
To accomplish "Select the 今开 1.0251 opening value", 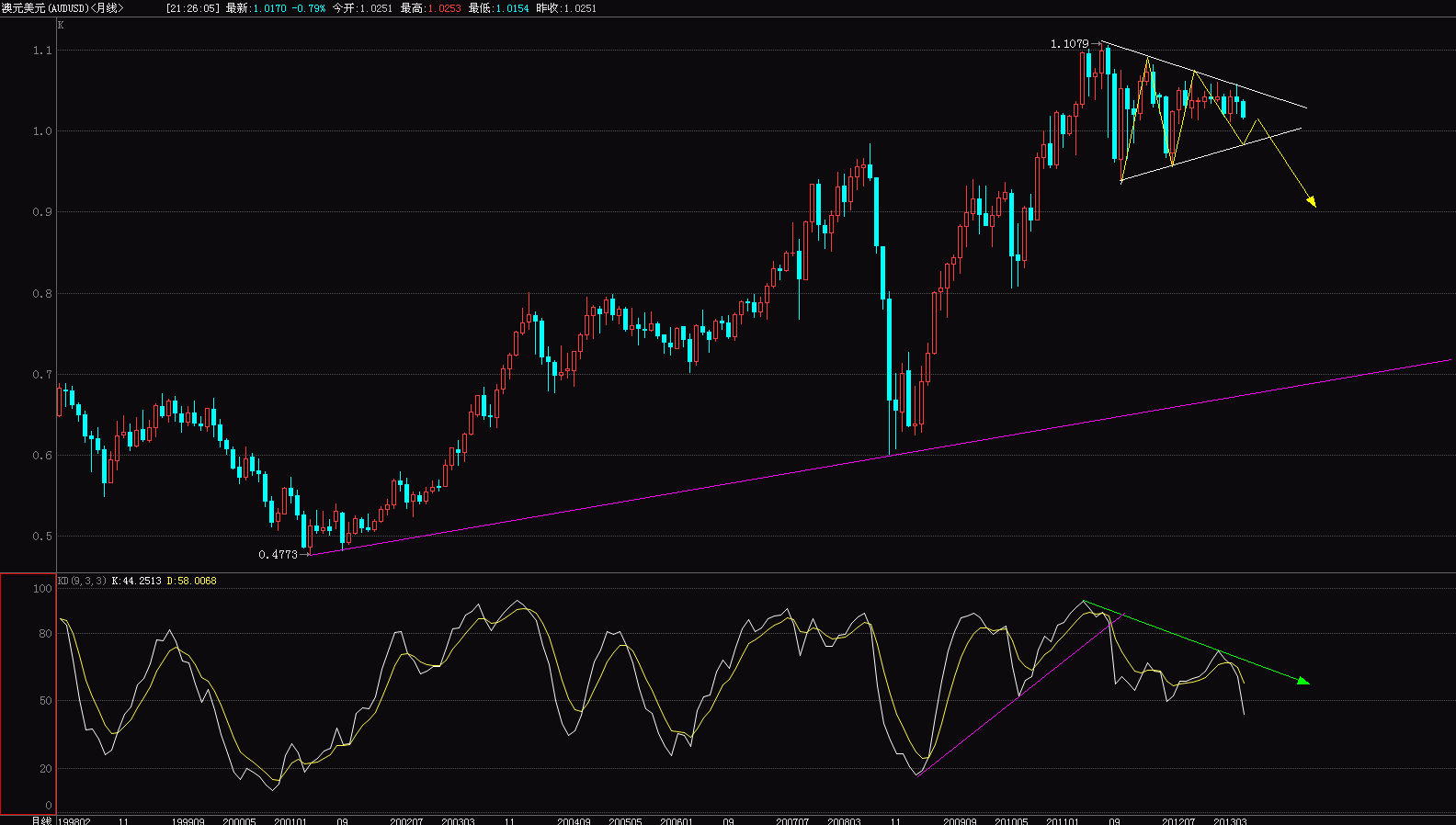I will 362,8.
